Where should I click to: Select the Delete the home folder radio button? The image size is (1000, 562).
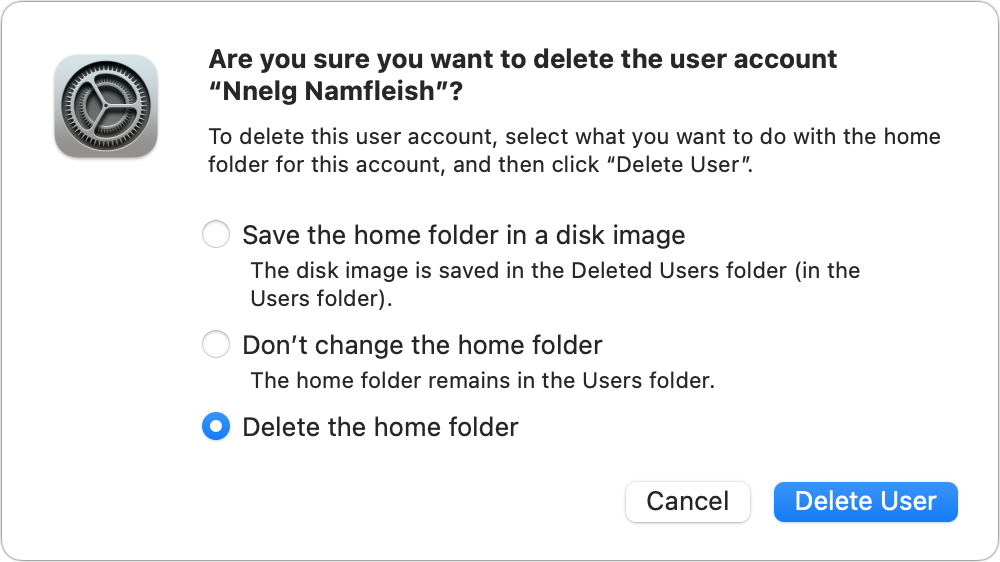[x=216, y=426]
